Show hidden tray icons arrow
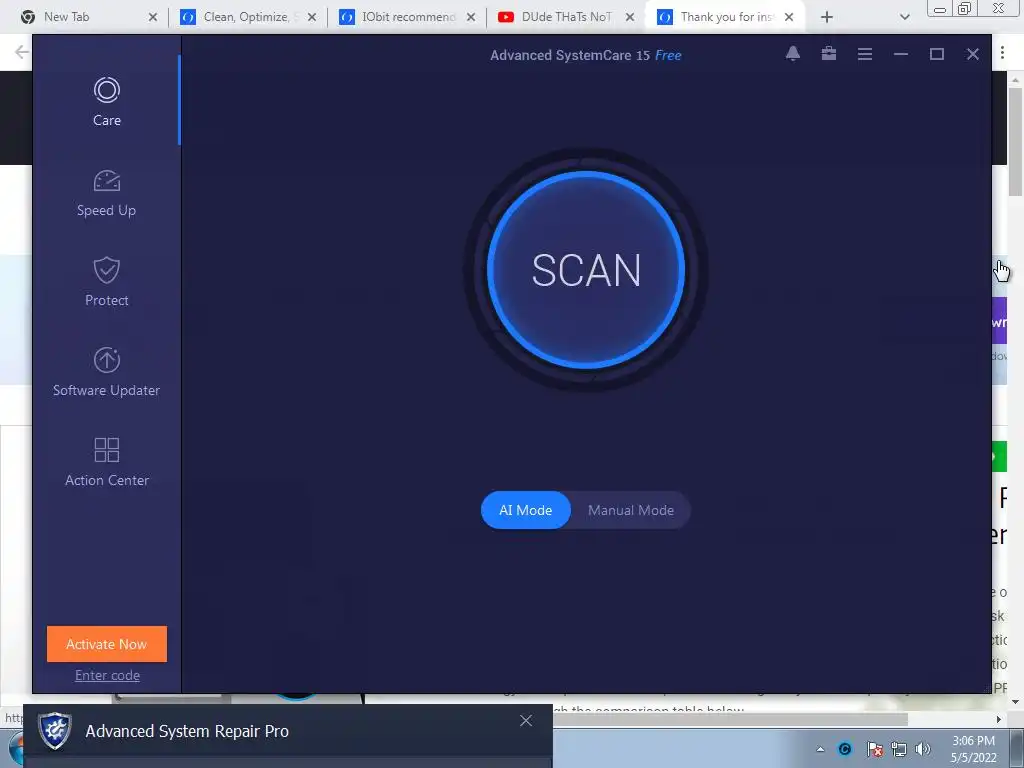This screenshot has width=1024, height=768. pyautogui.click(x=820, y=749)
